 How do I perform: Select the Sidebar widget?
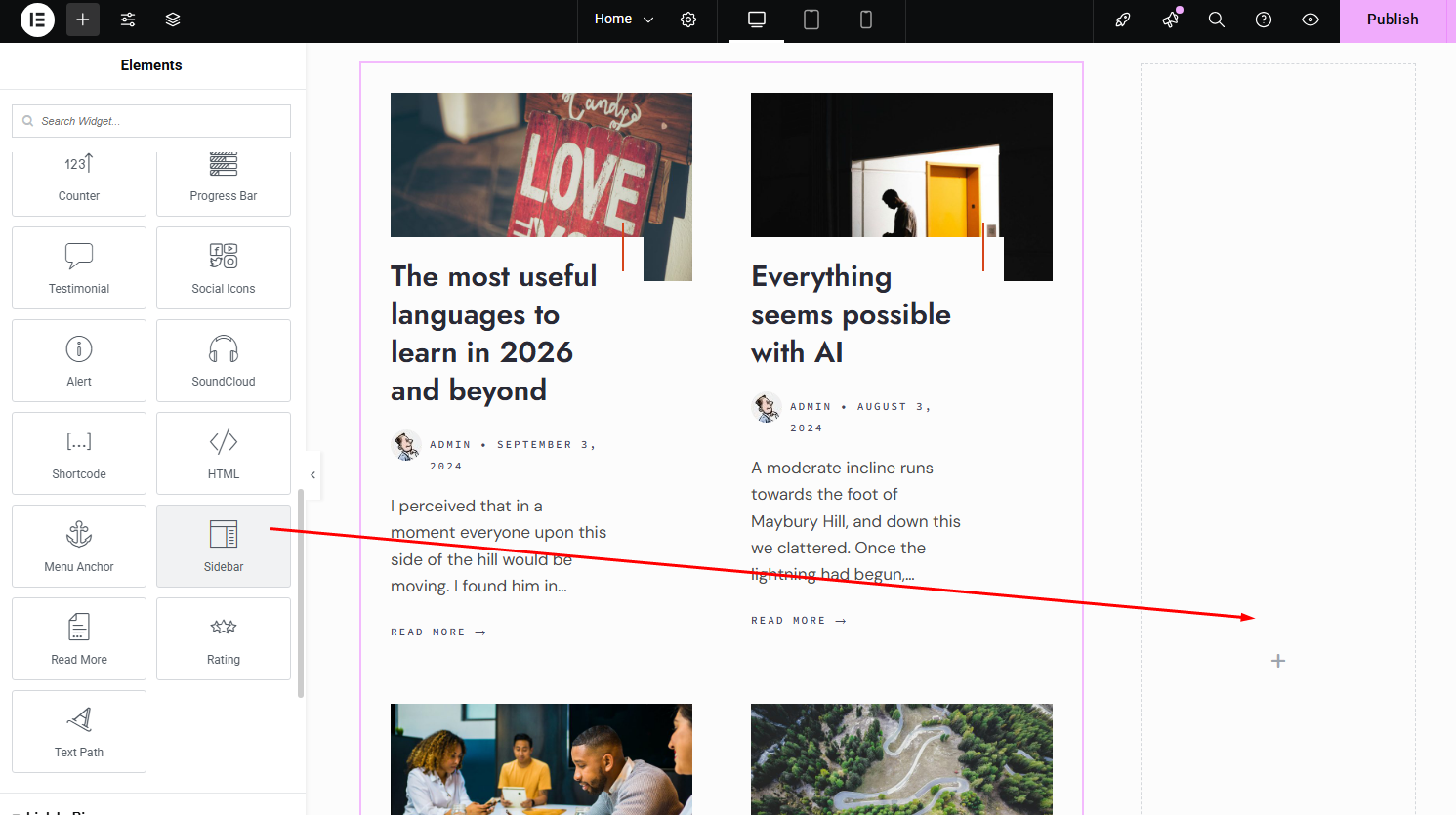(x=224, y=546)
